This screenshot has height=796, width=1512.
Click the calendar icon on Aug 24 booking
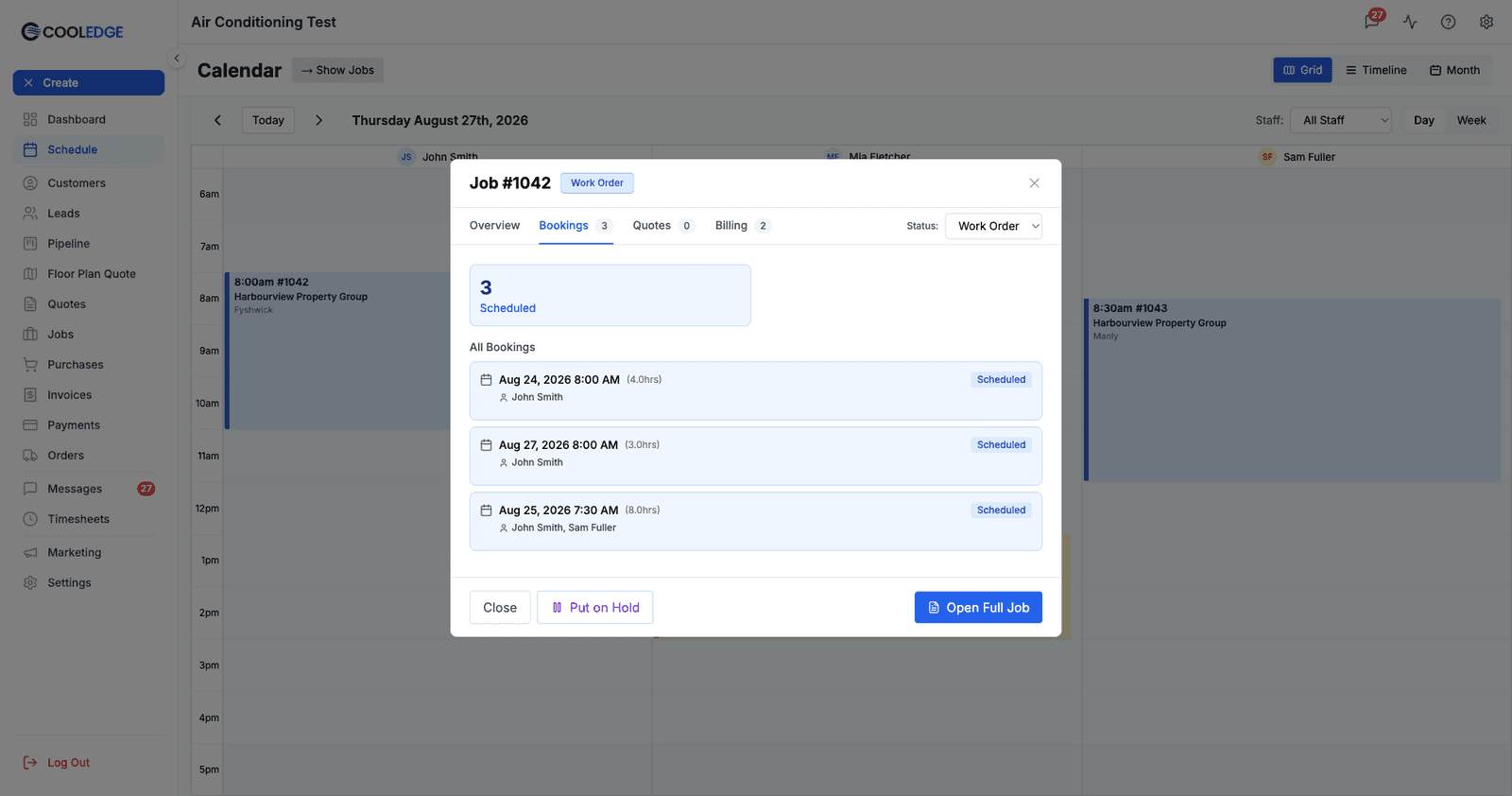click(x=486, y=379)
